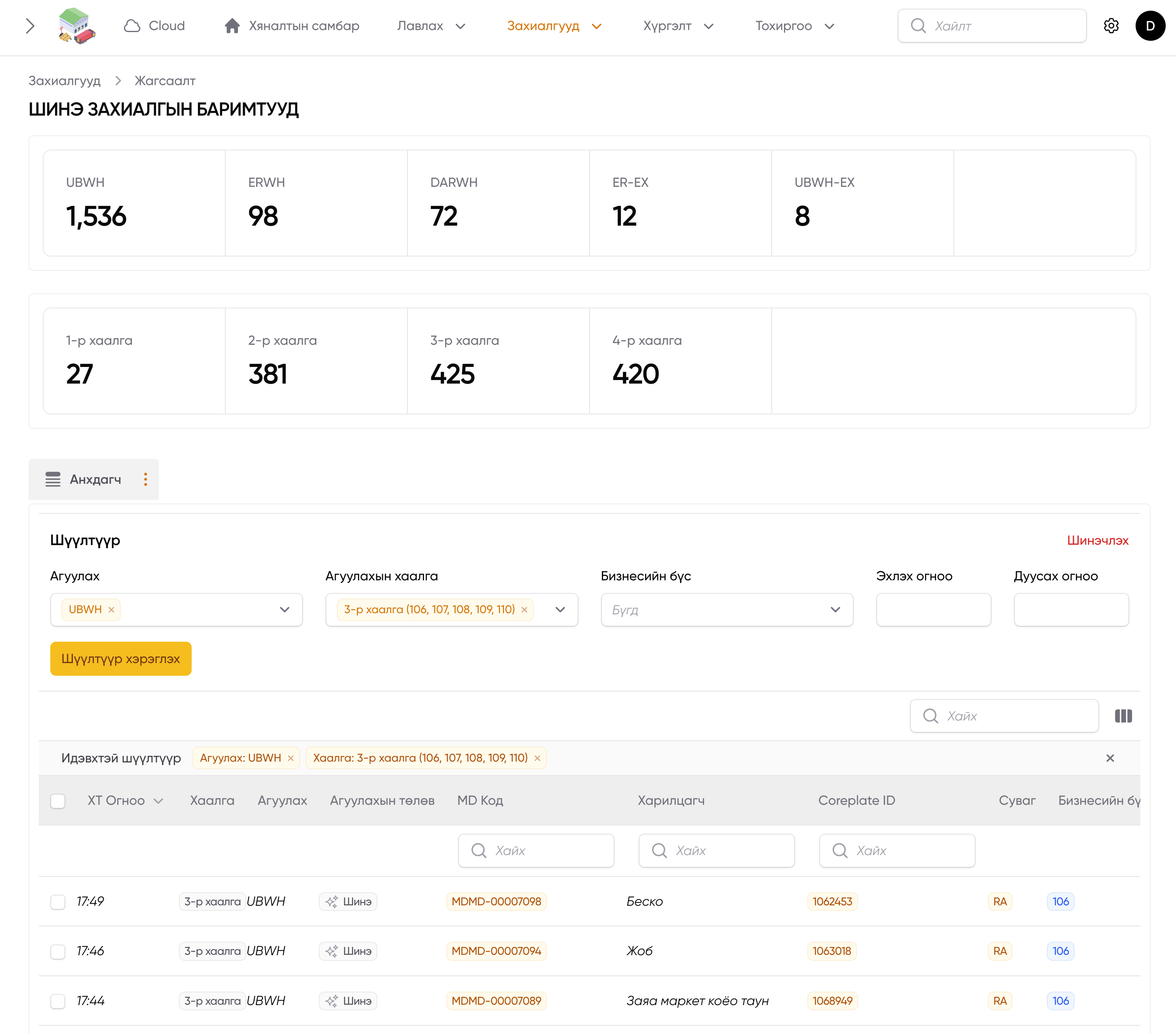Screen dimensions: 1176x1034
Task: Check the checkbox for row MDMD-00007098
Action: pos(57,901)
